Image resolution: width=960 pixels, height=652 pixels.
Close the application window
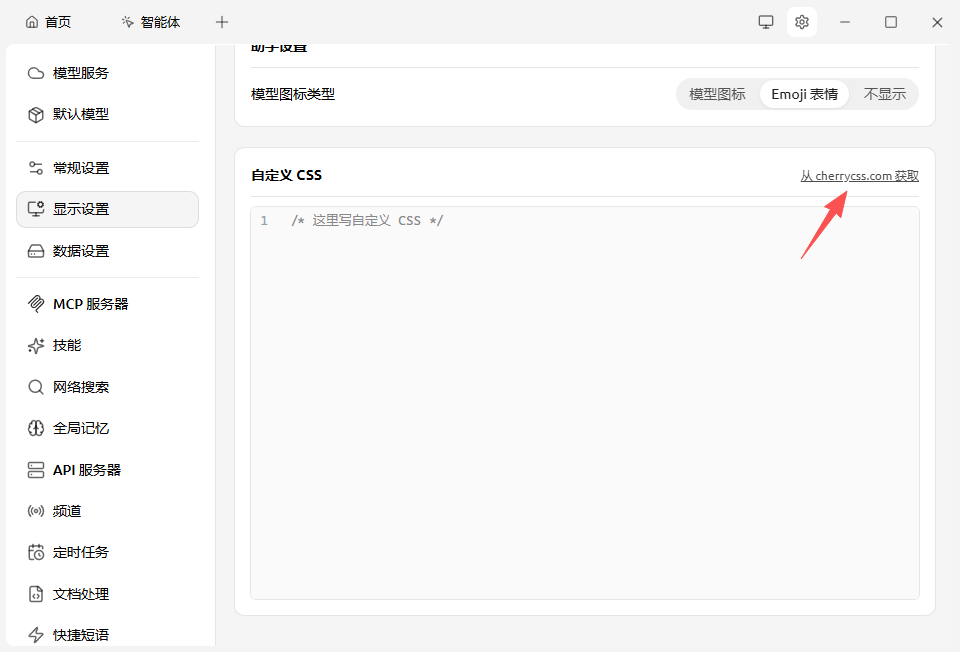pos(937,22)
